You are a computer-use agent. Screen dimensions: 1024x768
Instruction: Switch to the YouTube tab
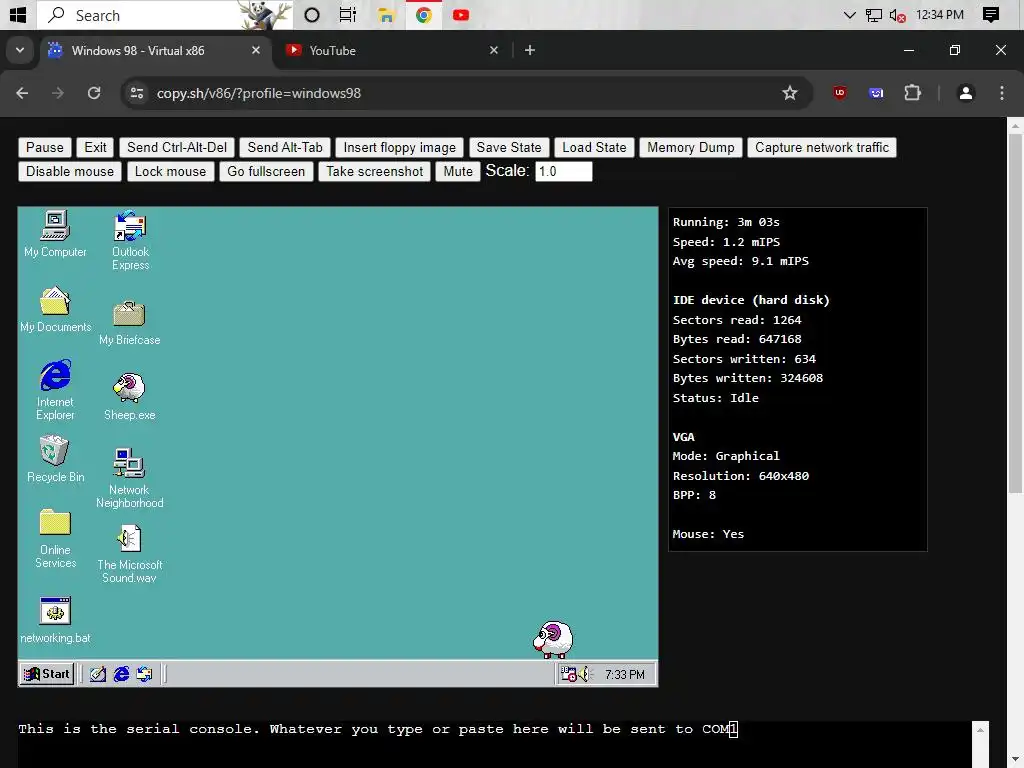click(x=392, y=50)
